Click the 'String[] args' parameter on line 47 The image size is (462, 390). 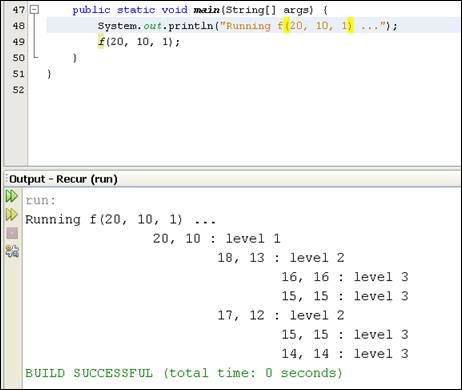click(269, 10)
